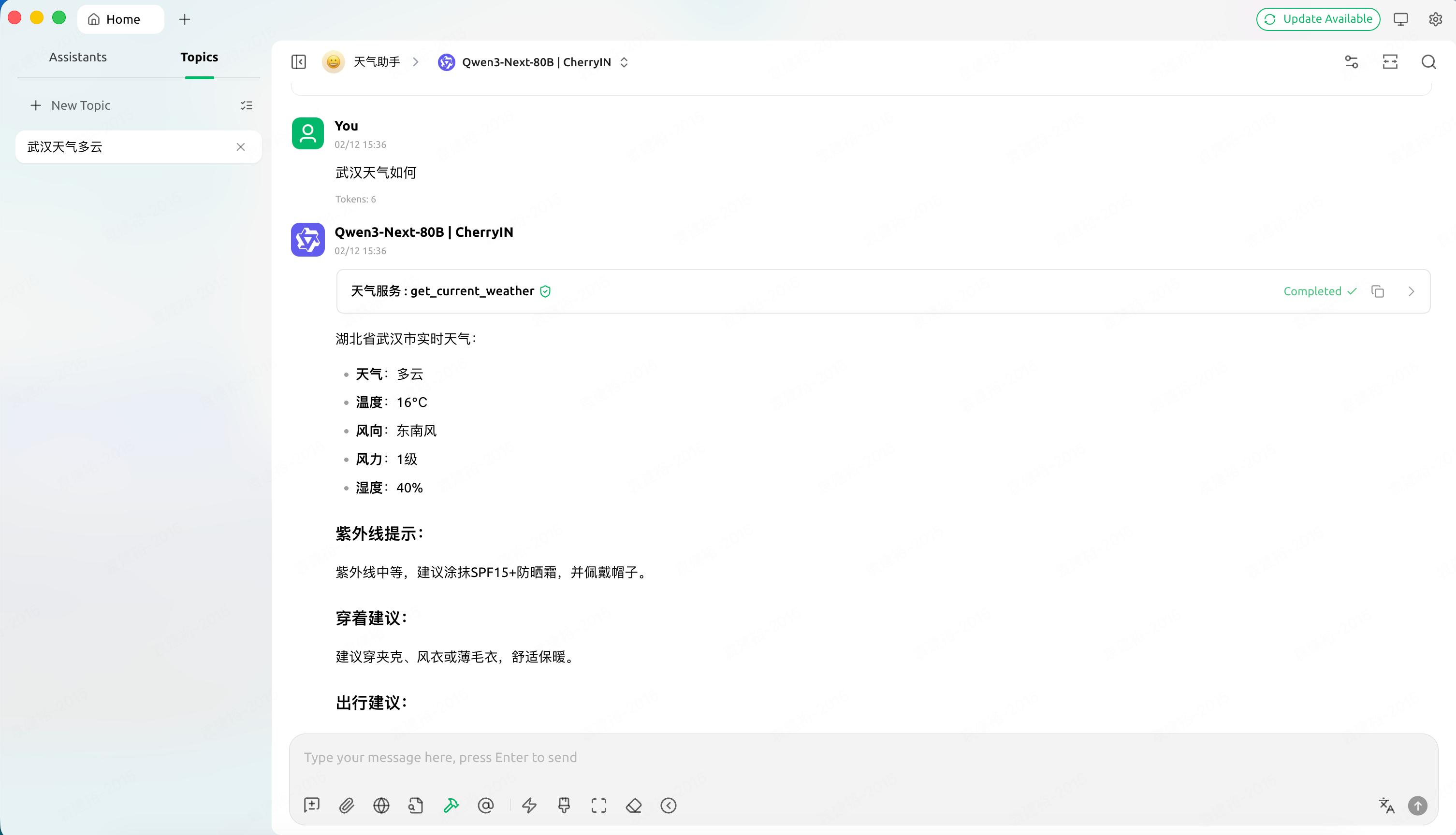Click the attachment paperclip icon
Screen dimensions: 1456x835
[347, 806]
